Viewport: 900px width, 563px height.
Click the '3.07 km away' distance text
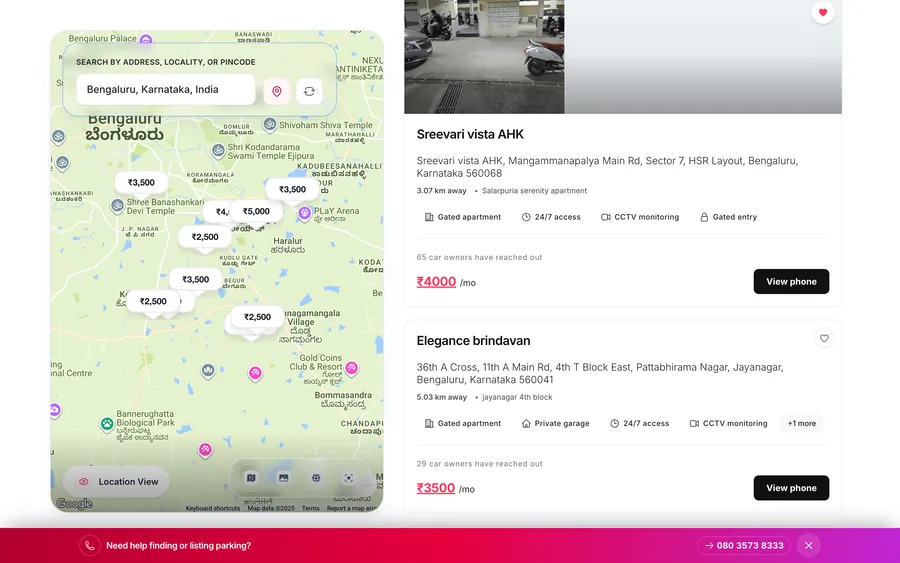point(441,191)
